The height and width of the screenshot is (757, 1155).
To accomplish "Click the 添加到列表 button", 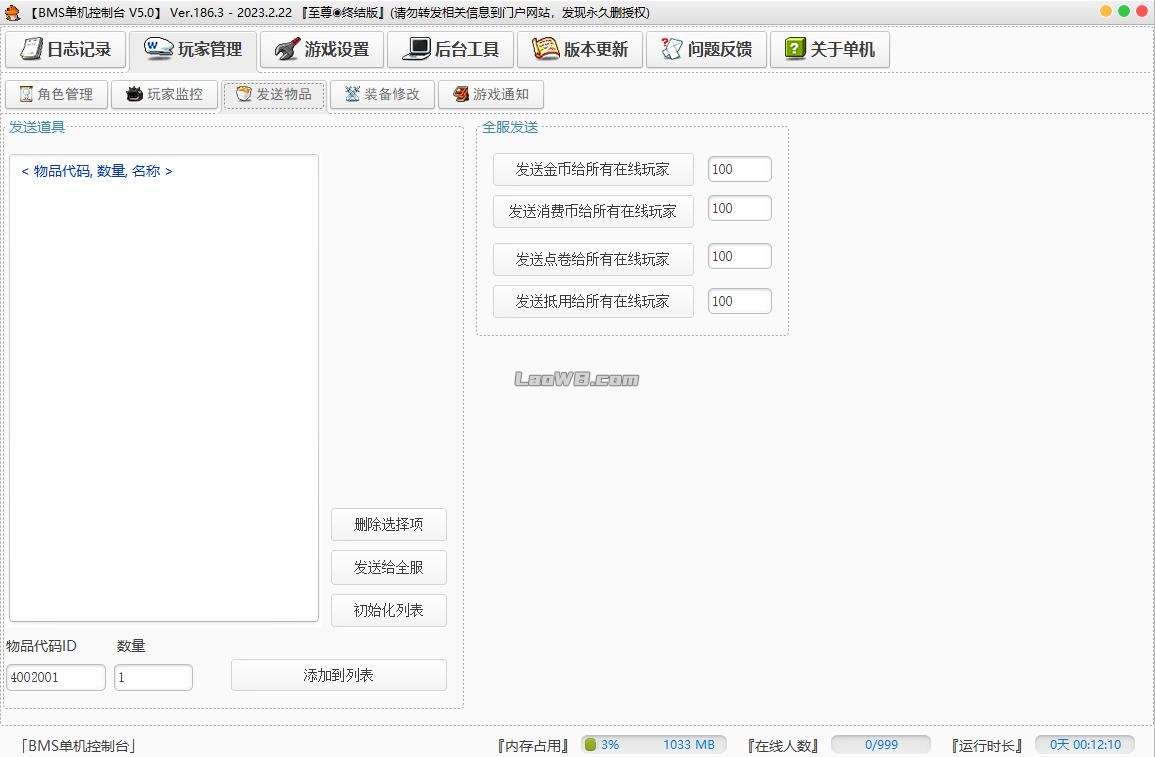I will [x=339, y=675].
